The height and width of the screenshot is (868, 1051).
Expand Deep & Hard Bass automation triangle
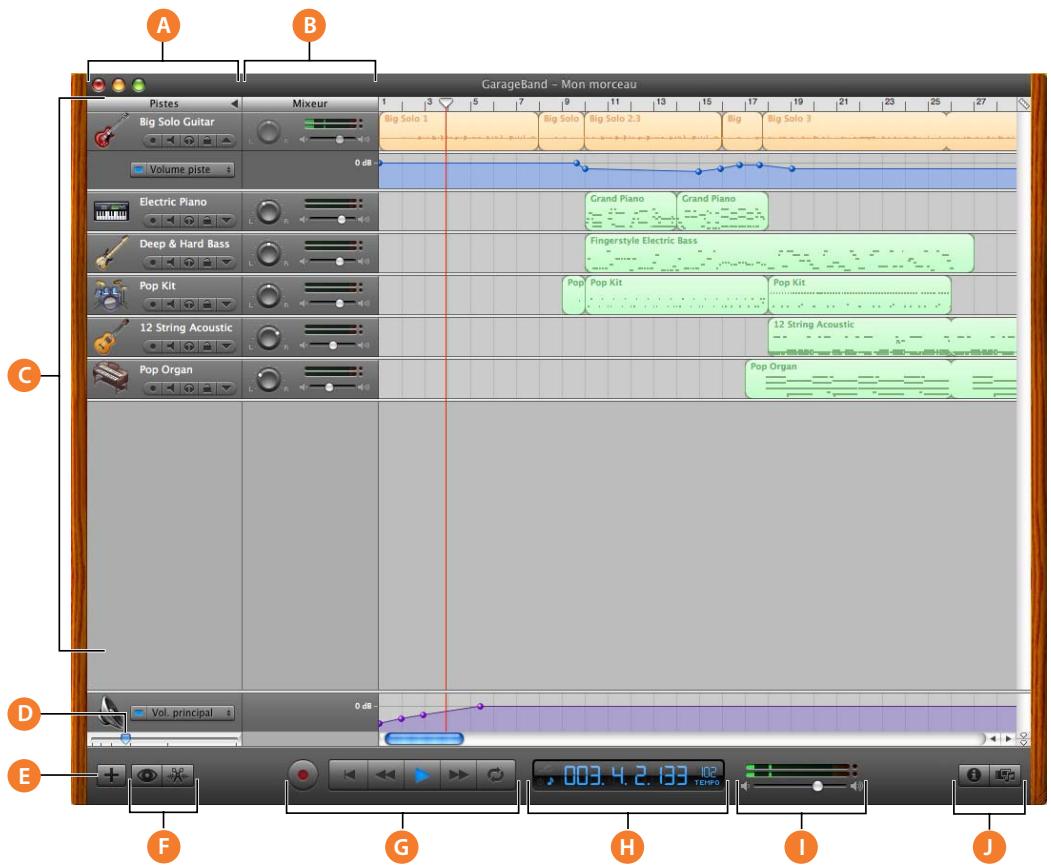coord(226,262)
